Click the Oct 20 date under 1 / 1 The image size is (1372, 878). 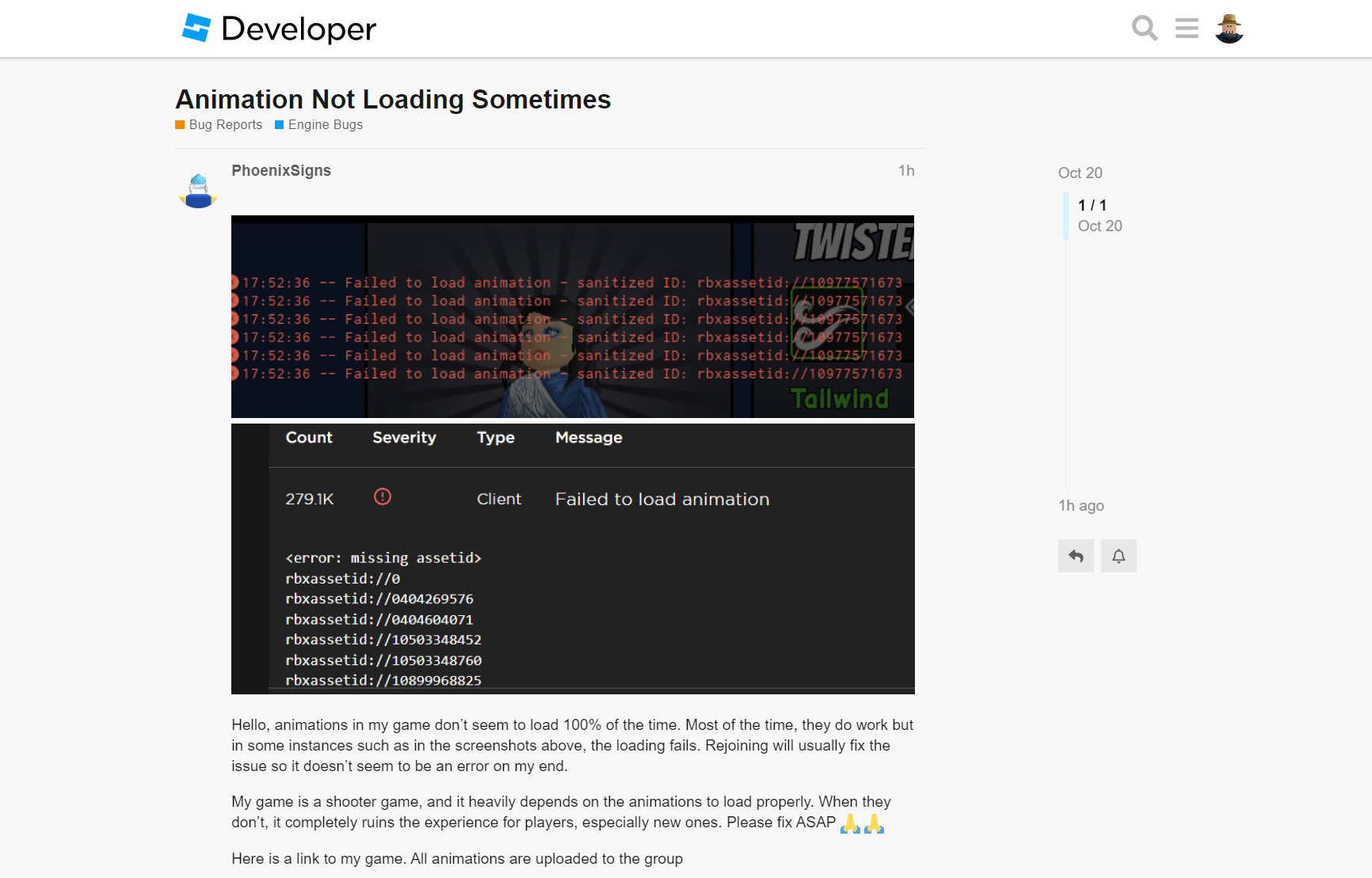click(1100, 226)
